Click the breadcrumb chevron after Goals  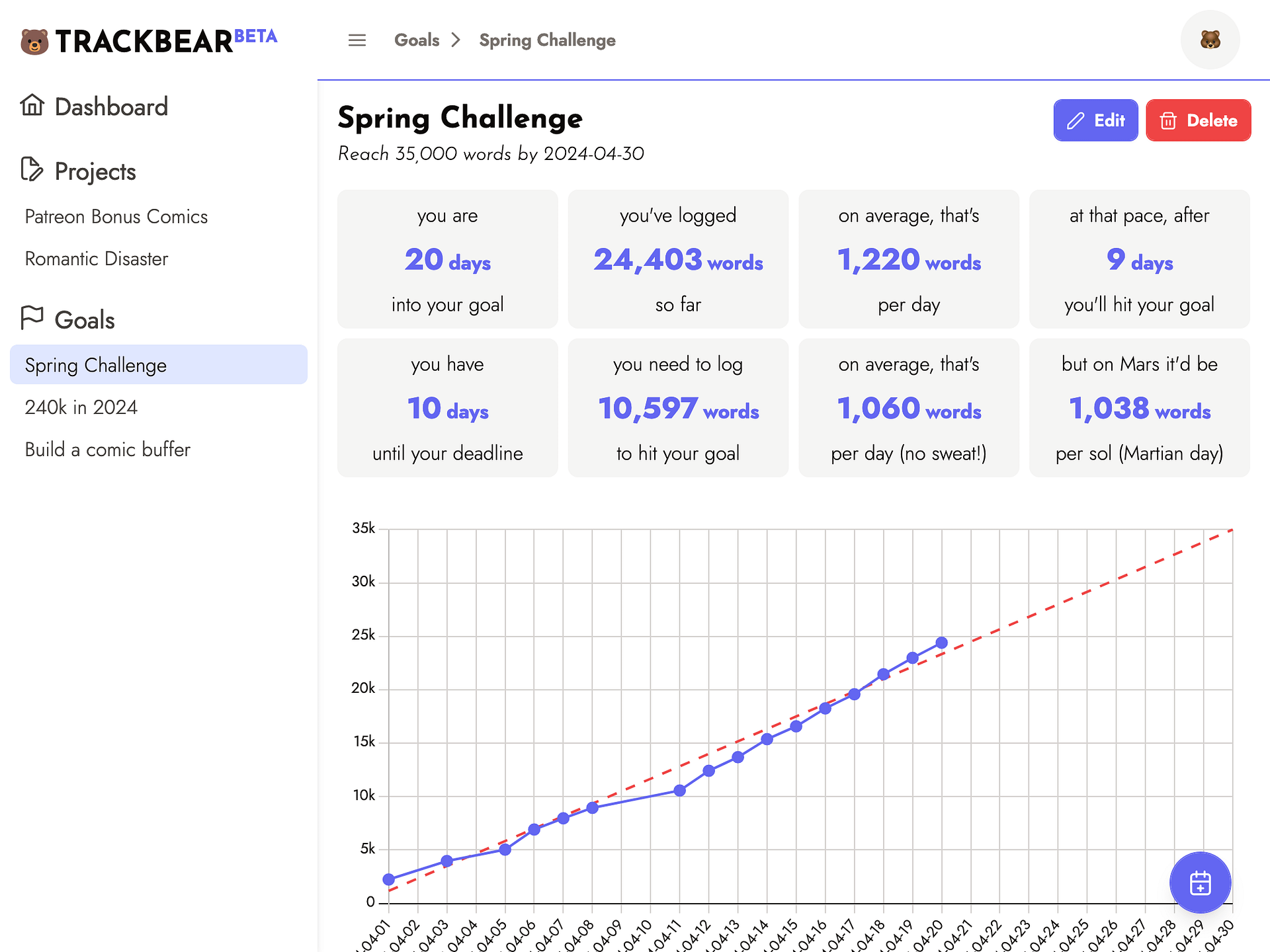click(456, 40)
